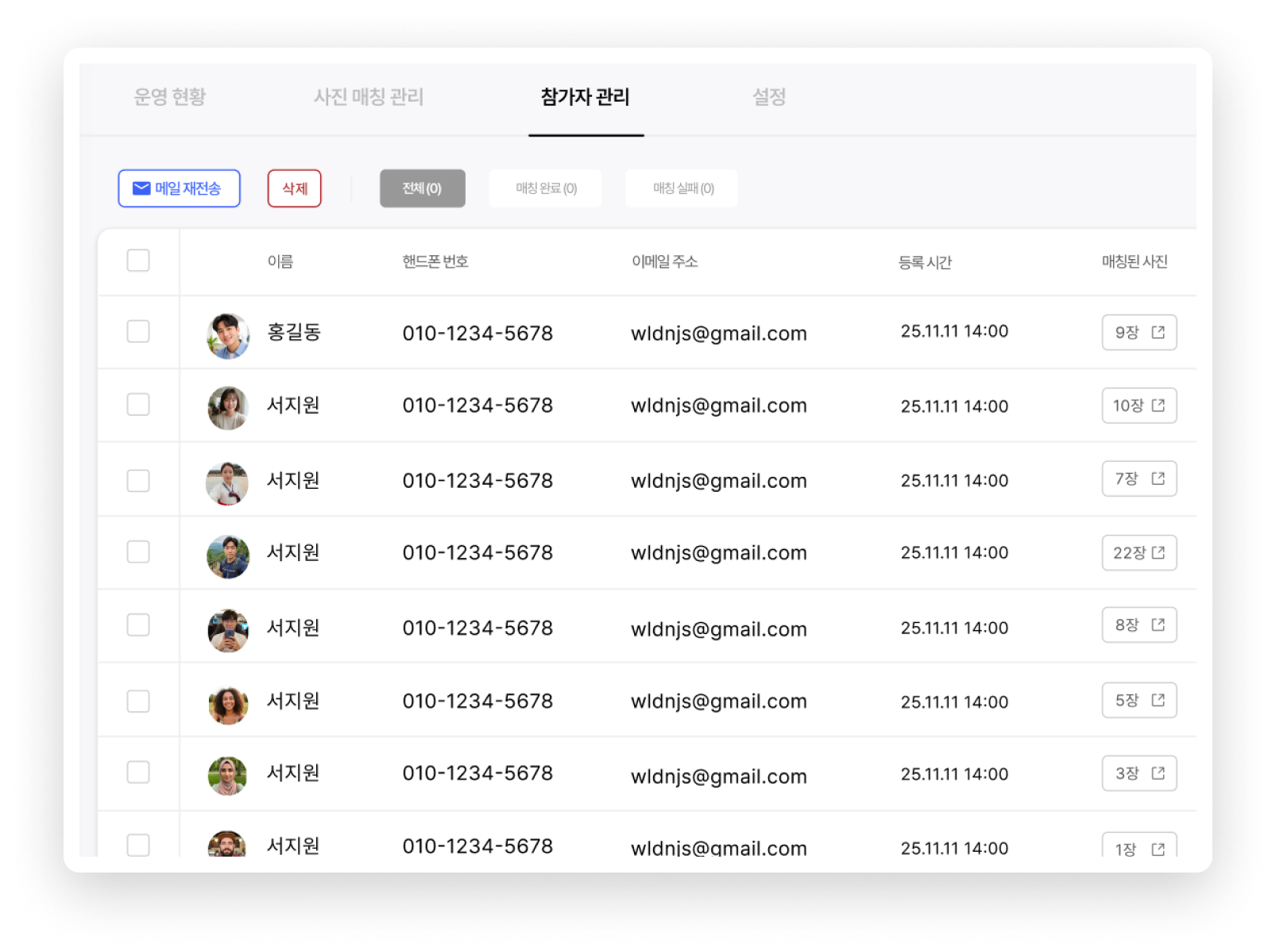This screenshot has height=952, width=1276.
Task: Click the 매칭된 사진 column header
Action: [x=1135, y=261]
